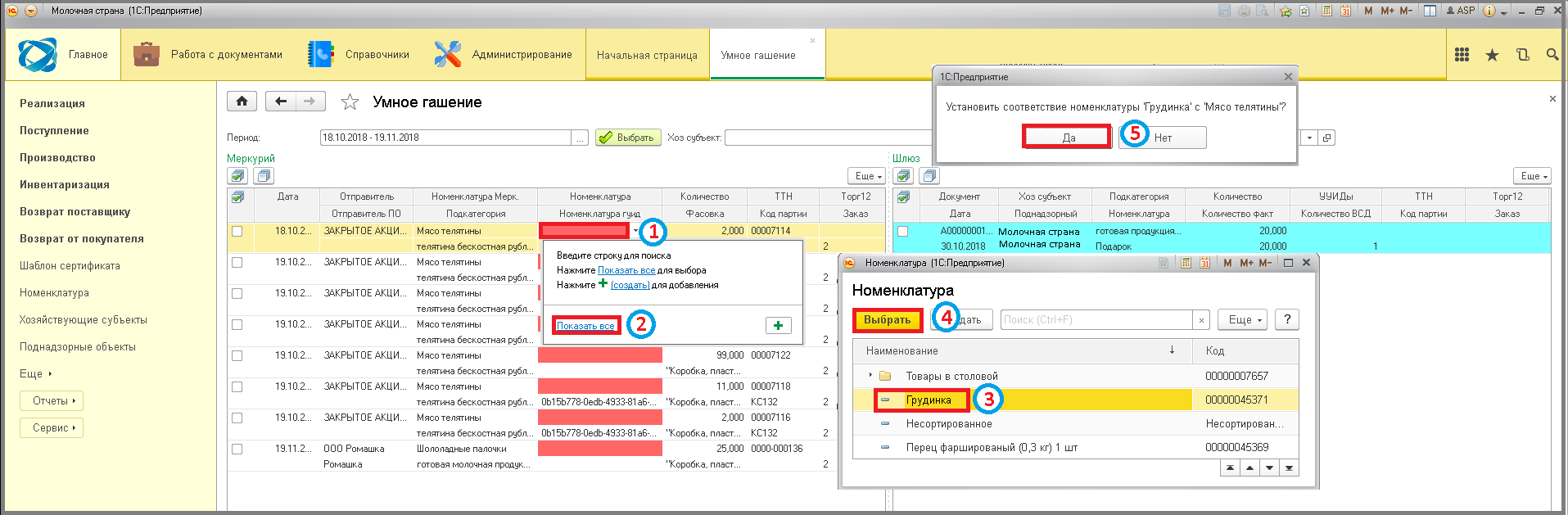Click the Поиск (Ctrl+F) search field
The height and width of the screenshot is (515, 1568).
1096,319
